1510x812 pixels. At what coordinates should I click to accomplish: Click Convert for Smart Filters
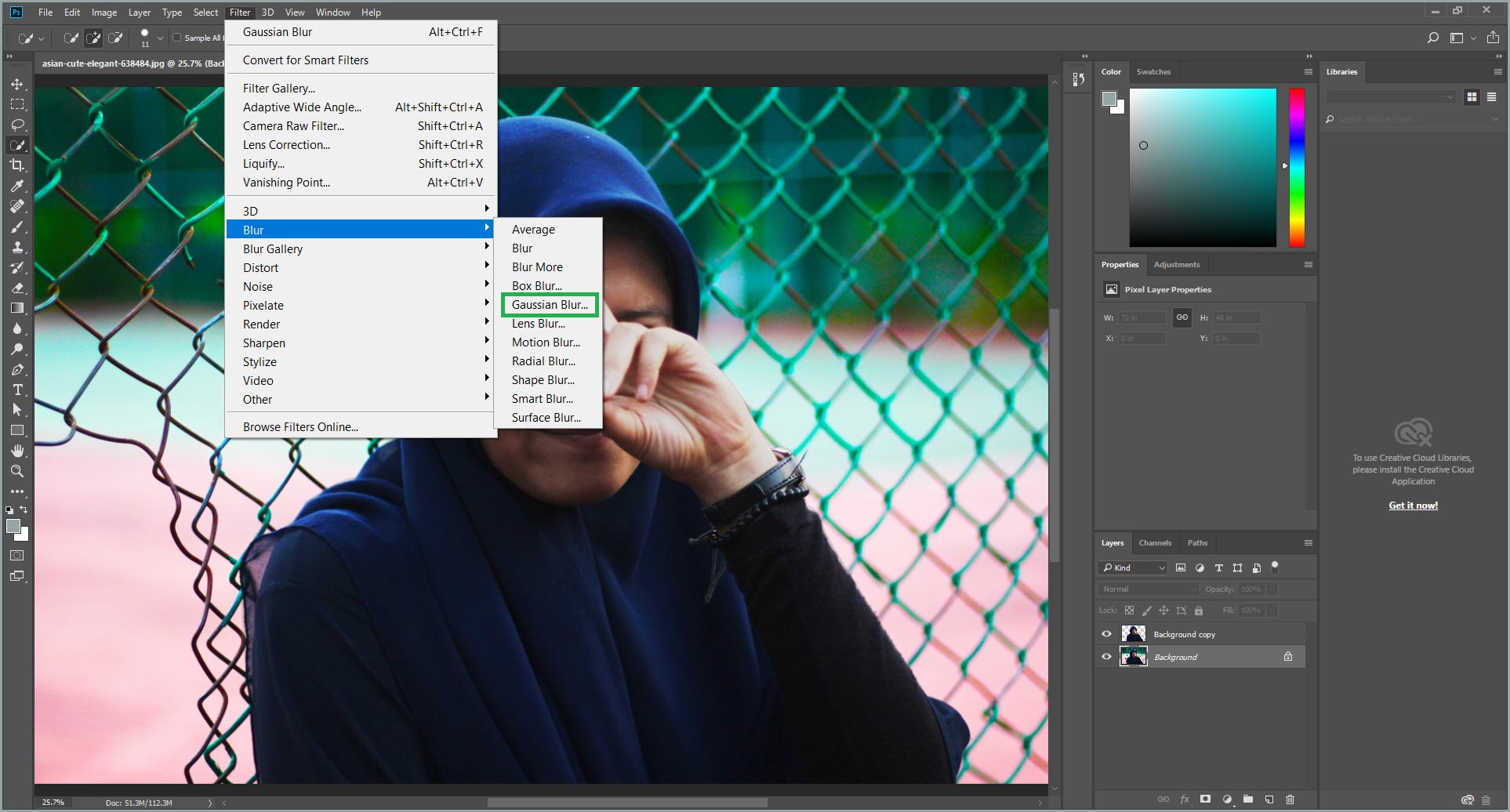(305, 60)
